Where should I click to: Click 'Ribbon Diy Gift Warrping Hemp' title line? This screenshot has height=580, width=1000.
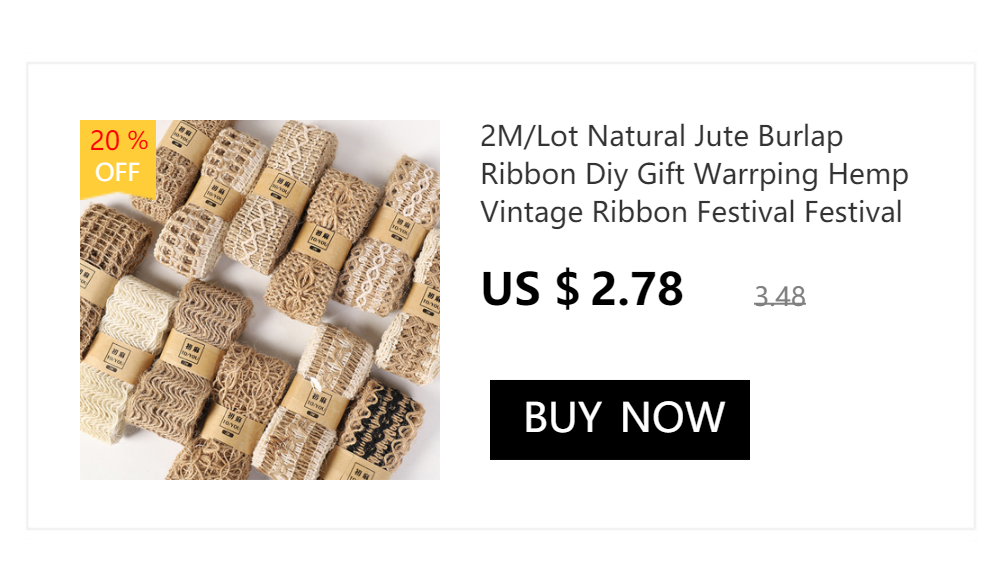click(x=694, y=174)
